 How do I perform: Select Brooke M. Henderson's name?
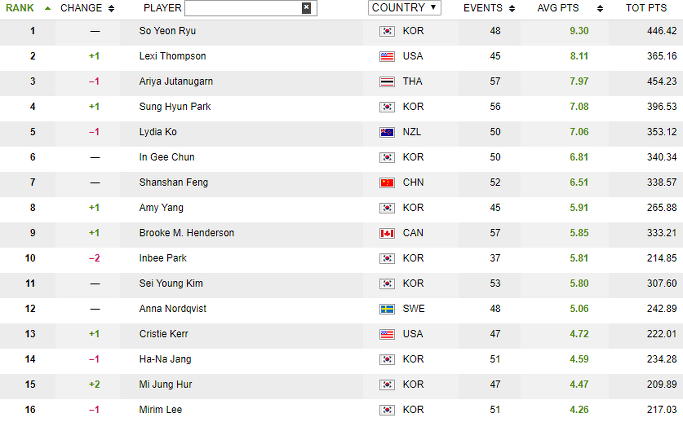click(x=186, y=233)
